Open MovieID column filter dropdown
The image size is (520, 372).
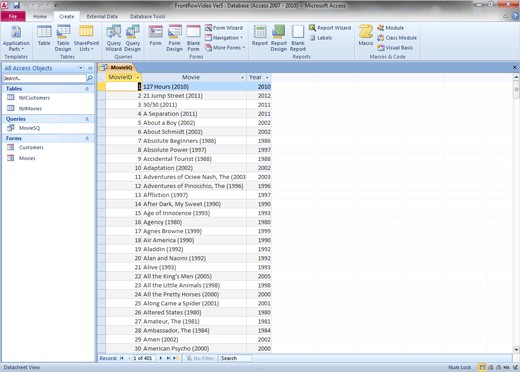click(x=138, y=77)
